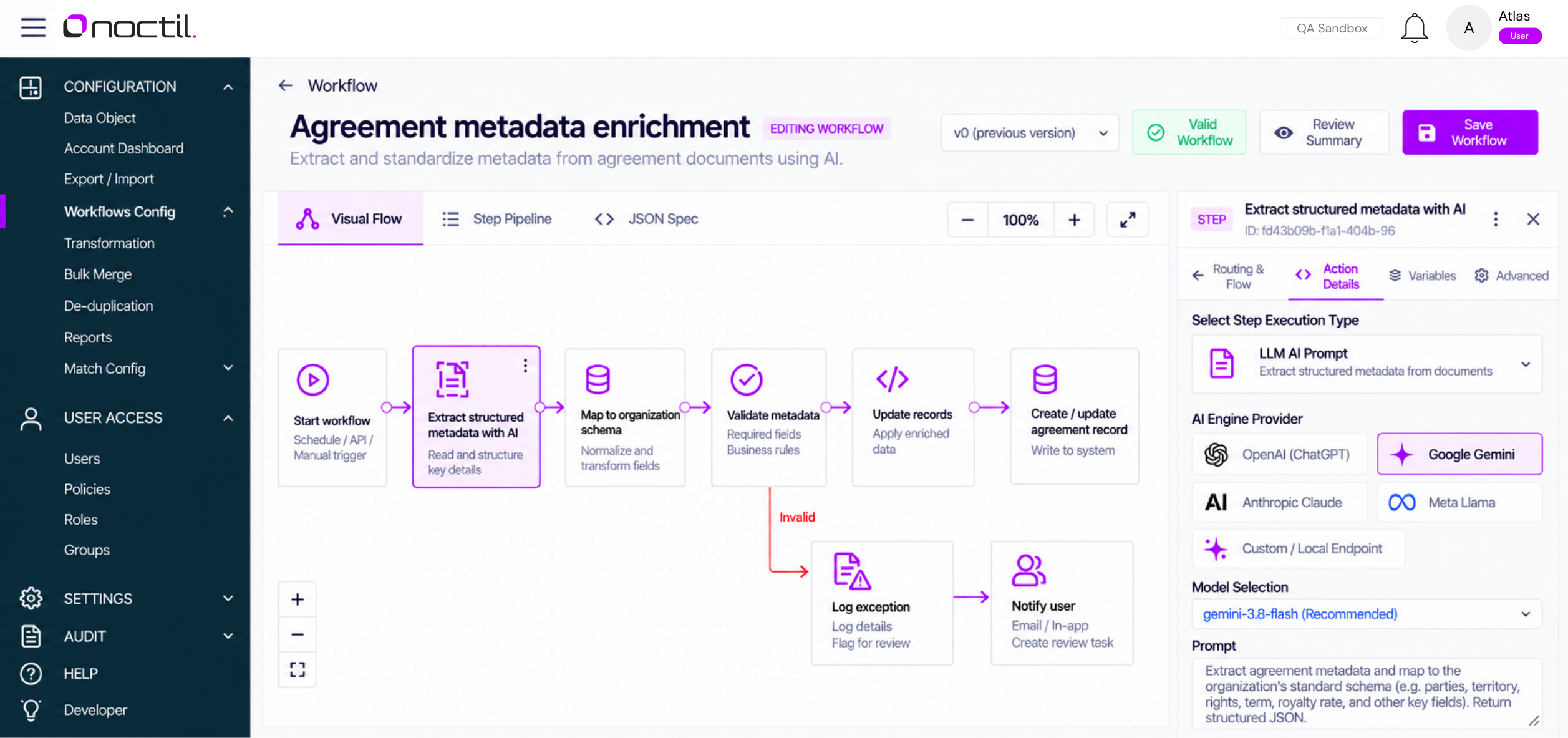Open the Routing & Flow tab
The image size is (1568, 738).
click(1229, 276)
